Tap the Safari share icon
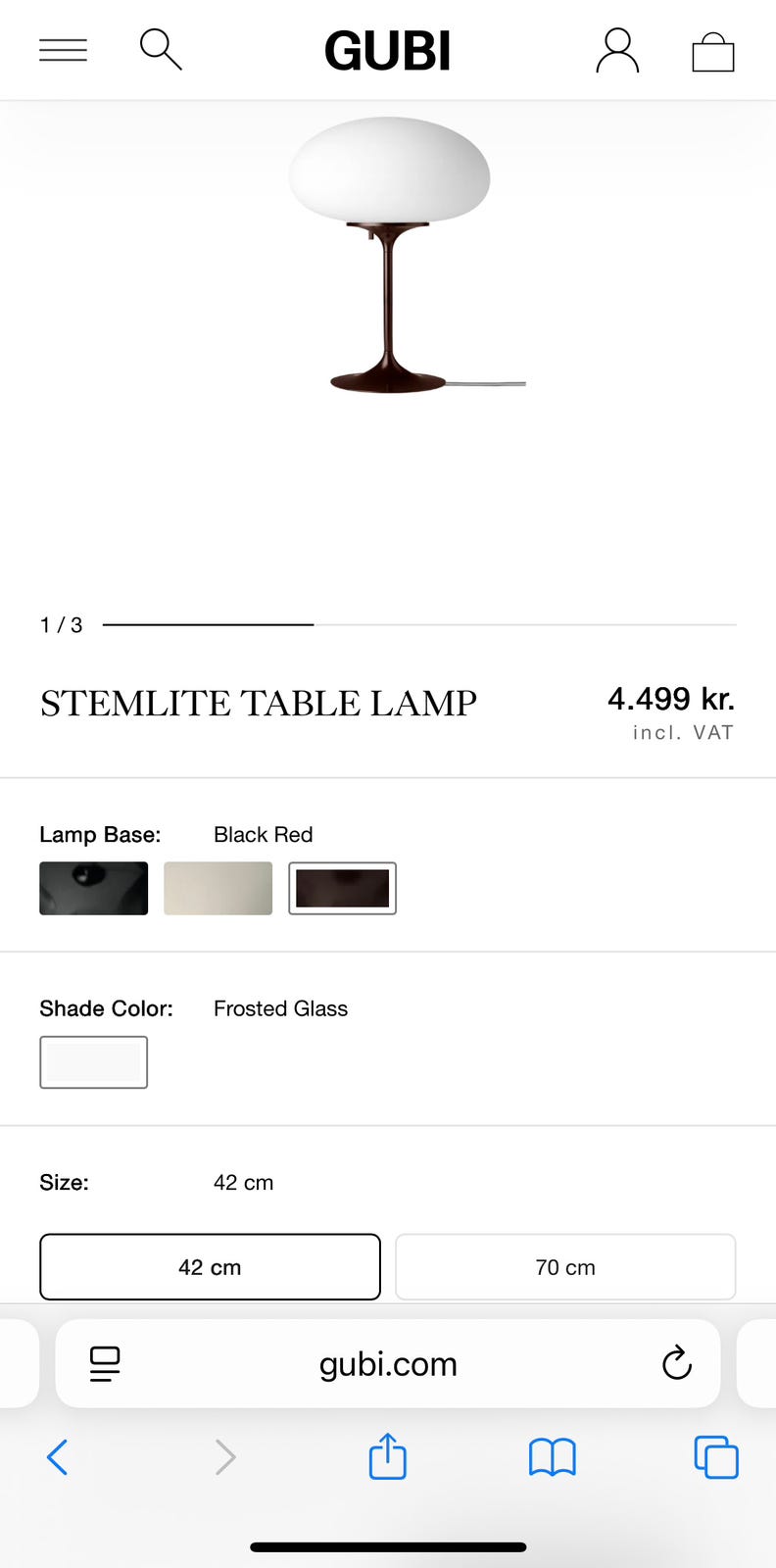This screenshot has height=1568, width=776. pos(387,1456)
